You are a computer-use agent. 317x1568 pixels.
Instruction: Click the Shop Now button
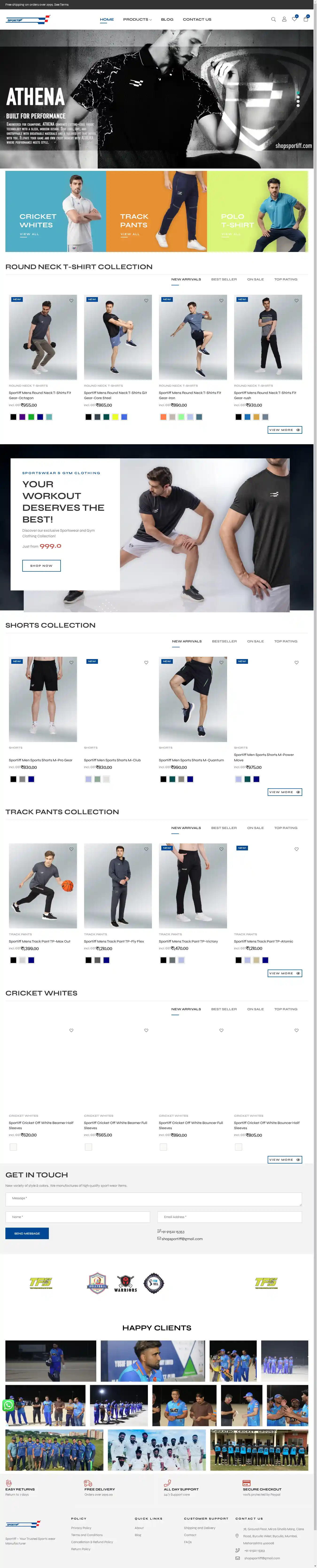coord(41,566)
